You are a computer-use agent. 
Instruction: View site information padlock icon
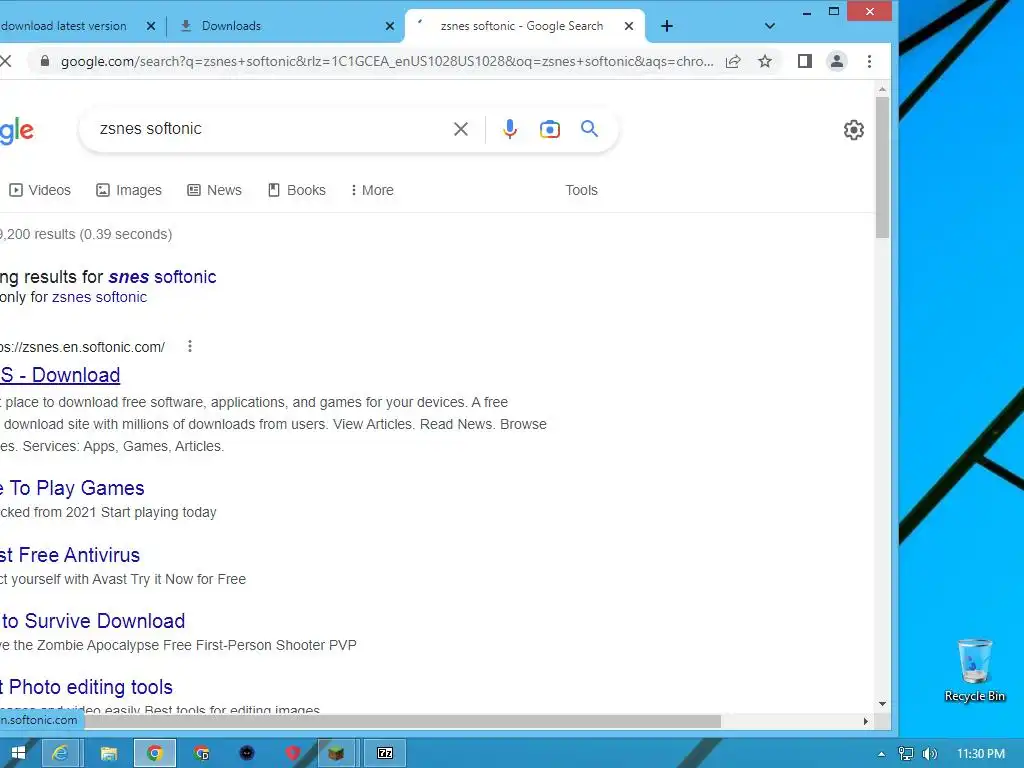(44, 61)
